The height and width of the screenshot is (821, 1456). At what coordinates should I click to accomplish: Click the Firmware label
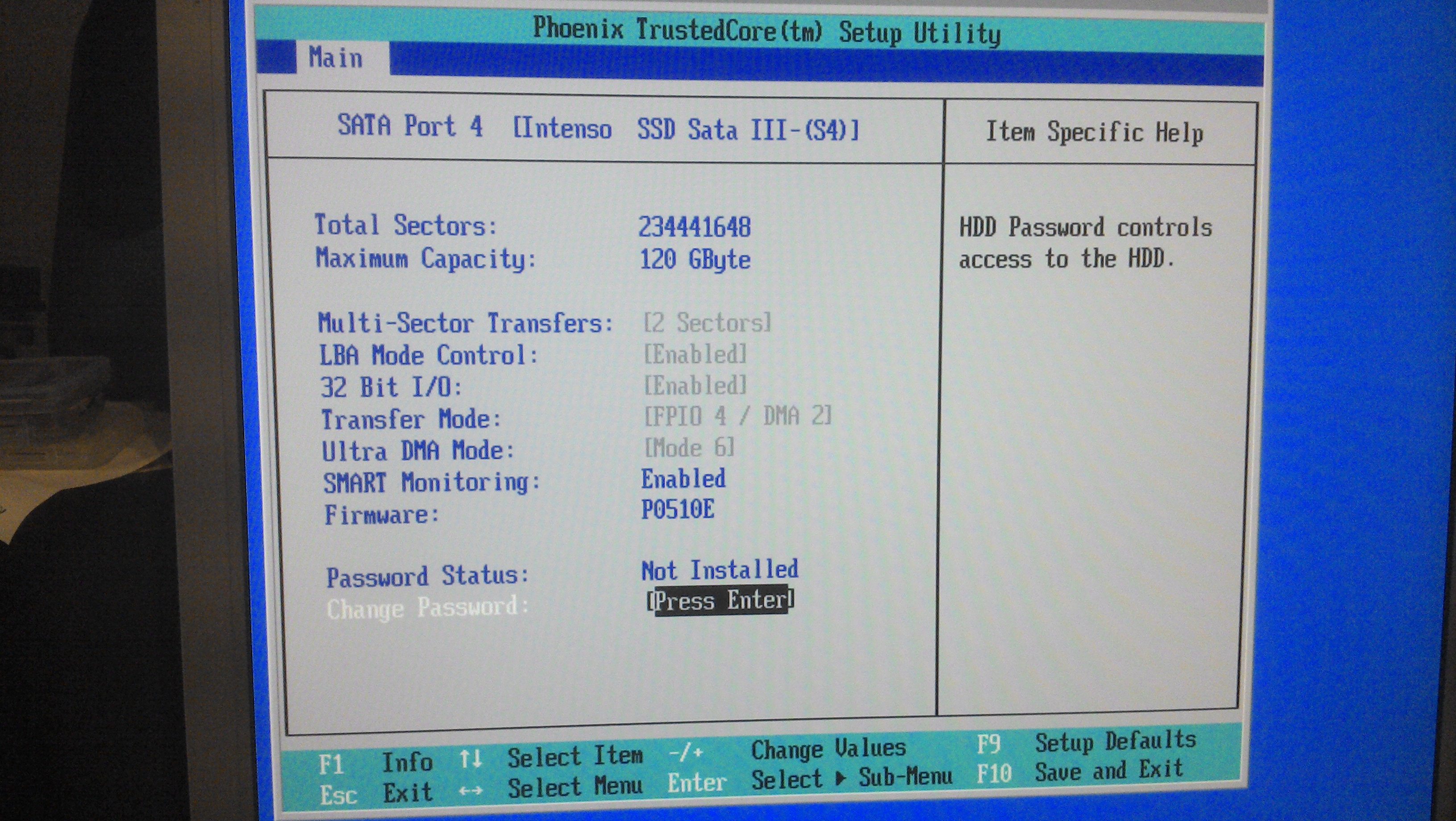[382, 515]
